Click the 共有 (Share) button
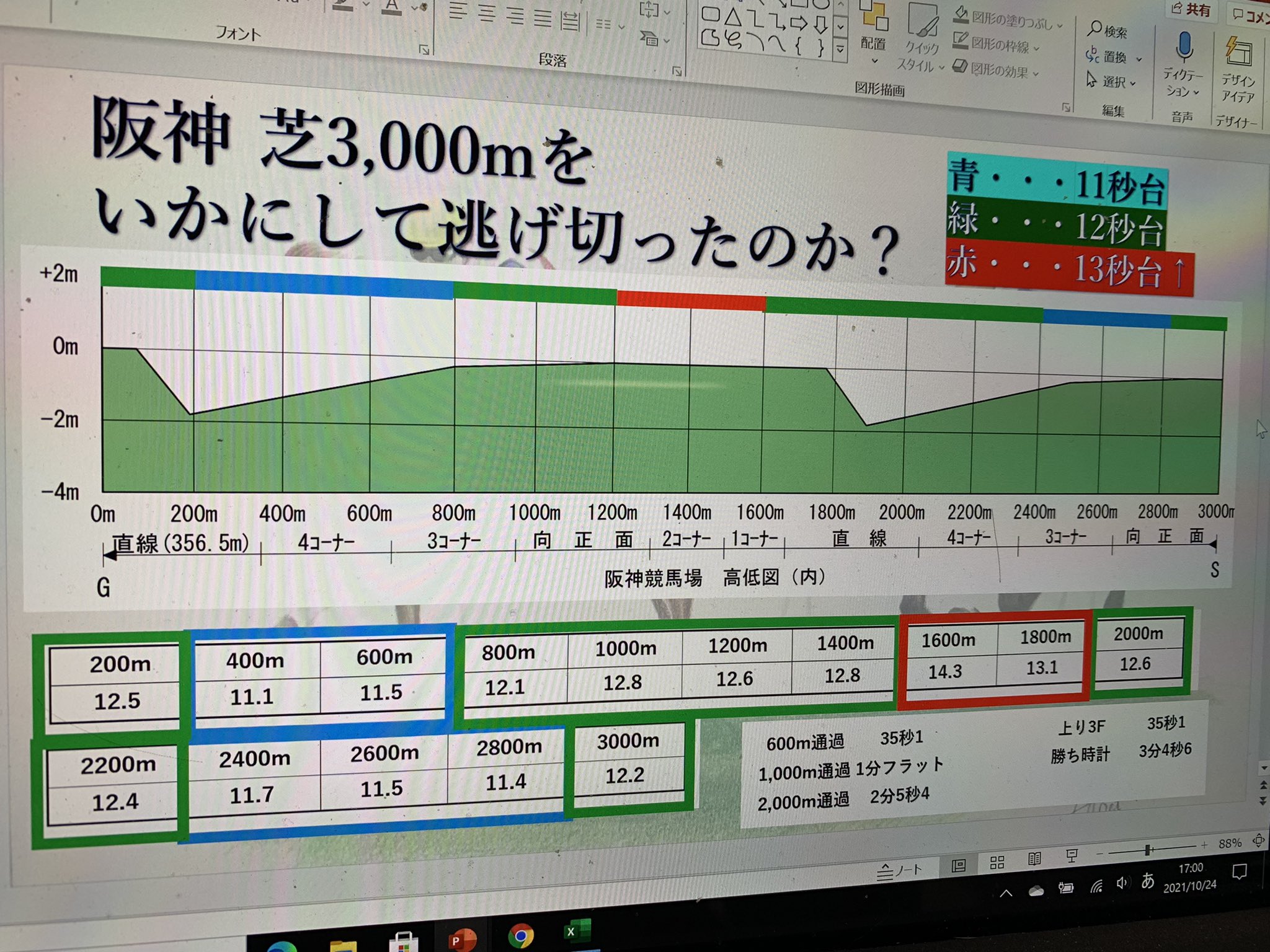The width and height of the screenshot is (1270, 952). tap(1191, 10)
